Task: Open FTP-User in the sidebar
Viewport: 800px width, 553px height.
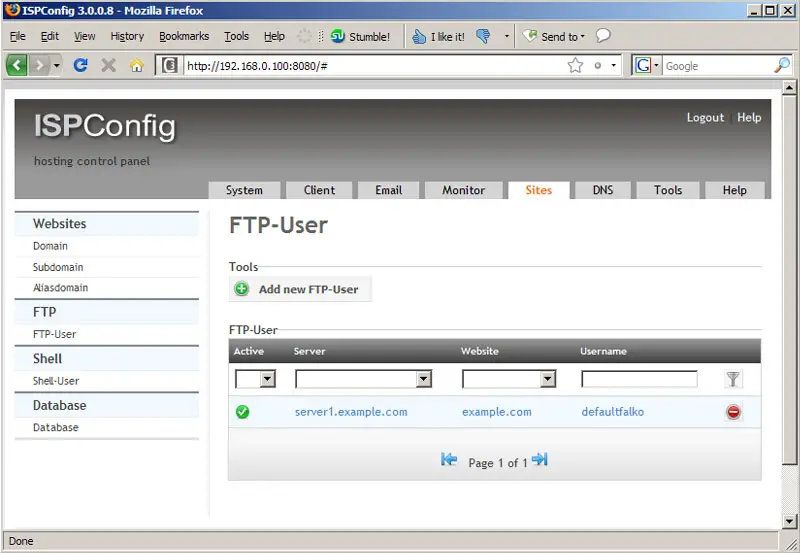Action: pos(54,334)
